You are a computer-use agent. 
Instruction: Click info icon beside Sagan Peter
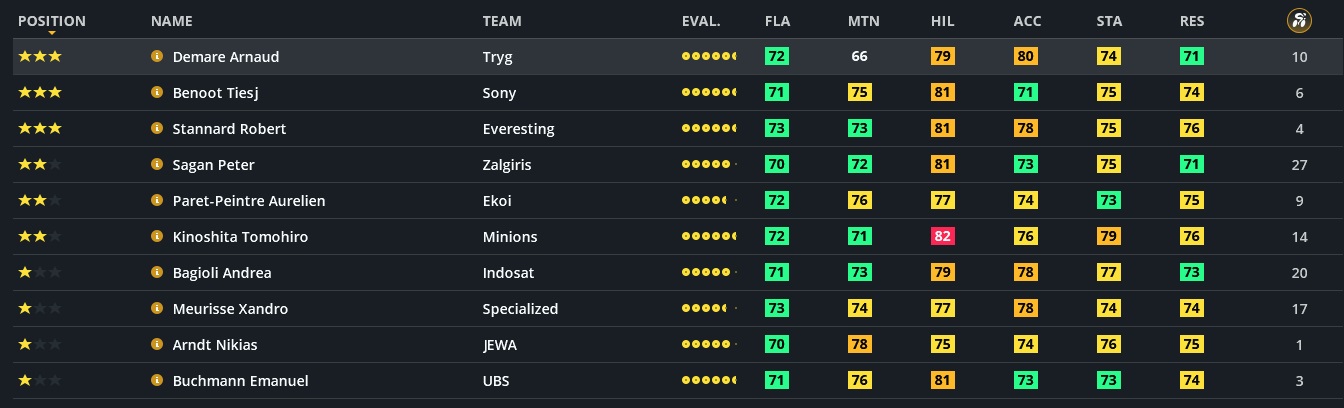(x=157, y=165)
